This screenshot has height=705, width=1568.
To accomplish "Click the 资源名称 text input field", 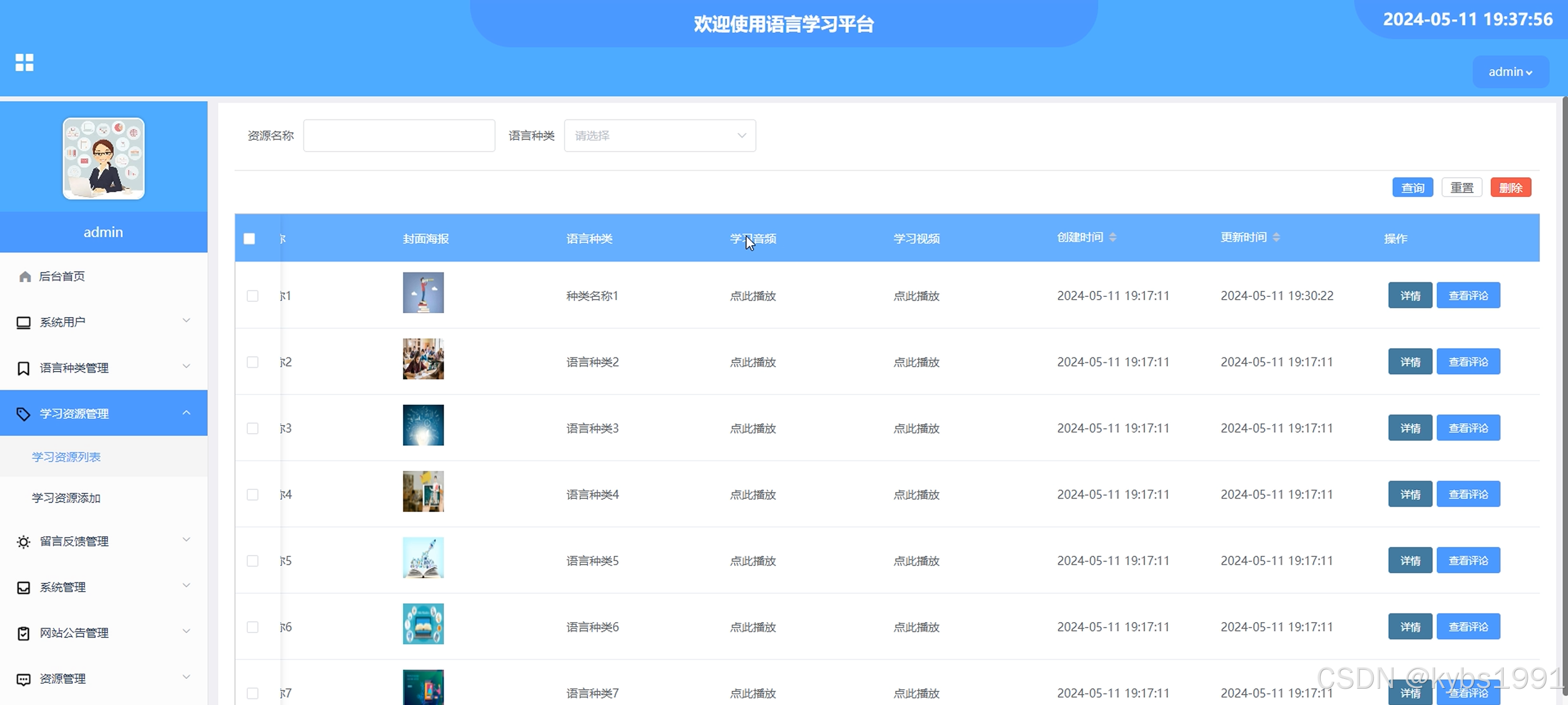I will click(399, 136).
